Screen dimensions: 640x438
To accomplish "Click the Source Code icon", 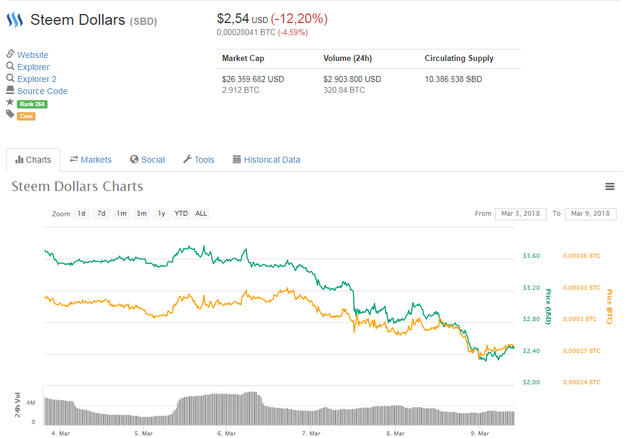I will click(x=10, y=91).
